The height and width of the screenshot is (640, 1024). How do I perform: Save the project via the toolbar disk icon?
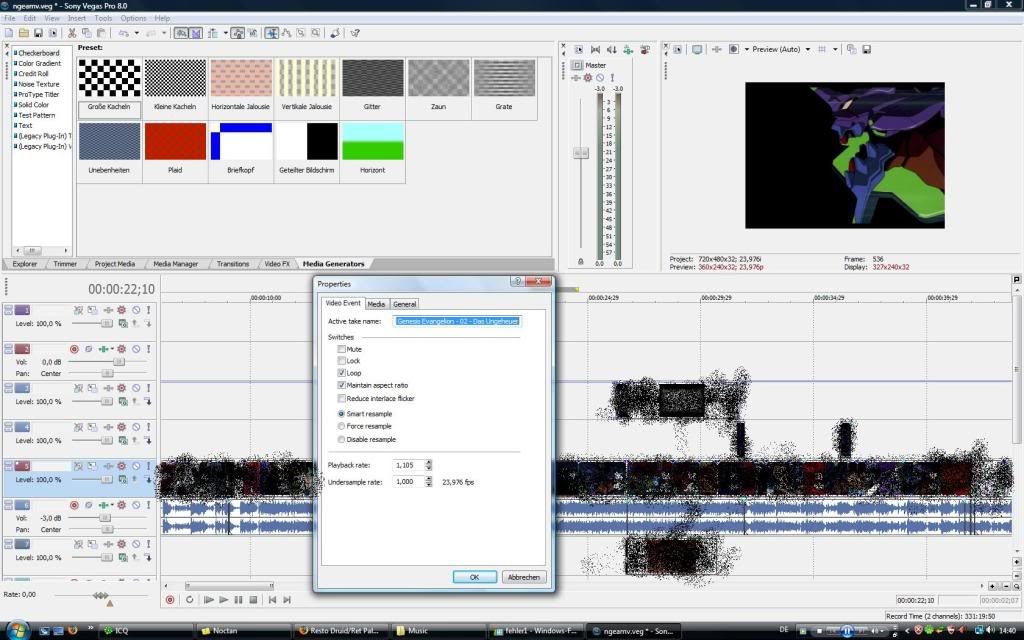coord(38,33)
